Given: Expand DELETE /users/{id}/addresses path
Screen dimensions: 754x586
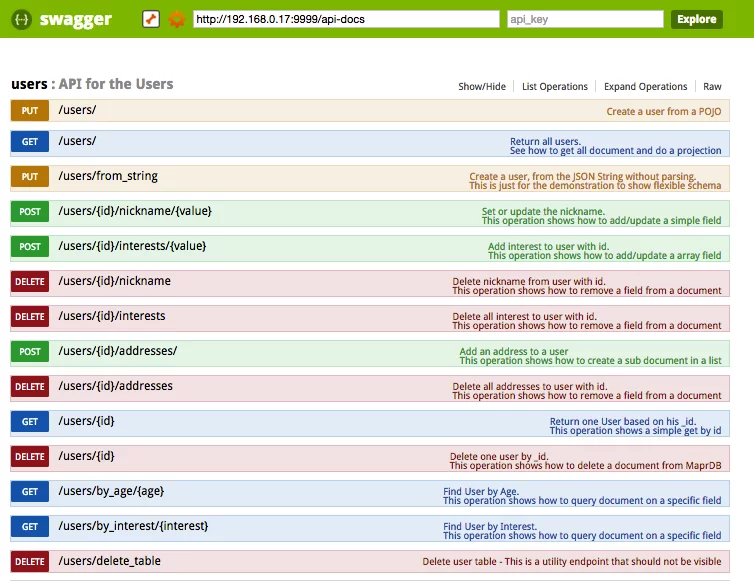Looking at the screenshot, I should pyautogui.click(x=115, y=386).
